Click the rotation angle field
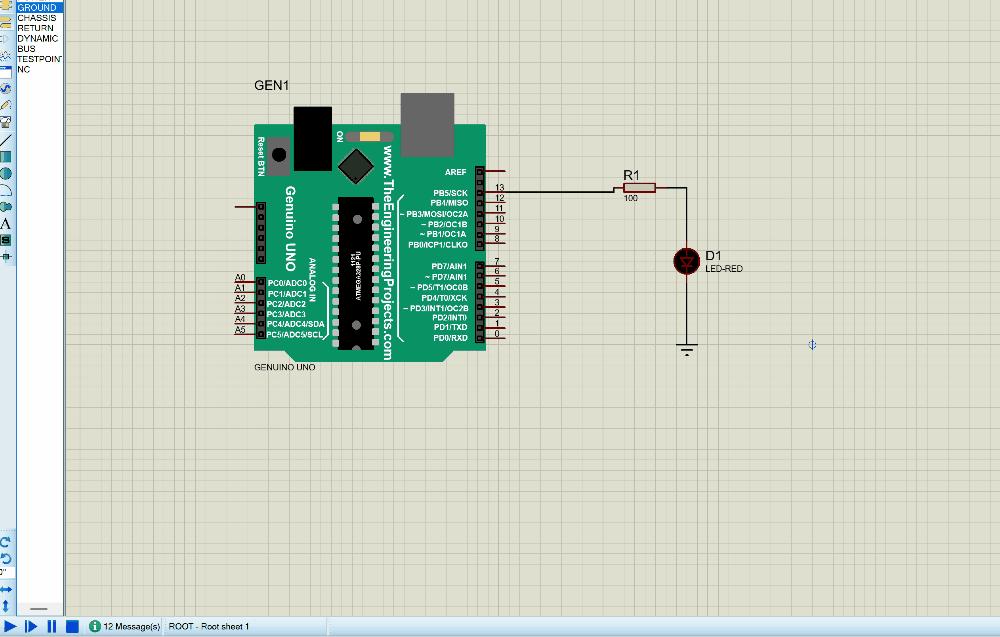This screenshot has width=1000, height=637. pyautogui.click(x=6, y=573)
